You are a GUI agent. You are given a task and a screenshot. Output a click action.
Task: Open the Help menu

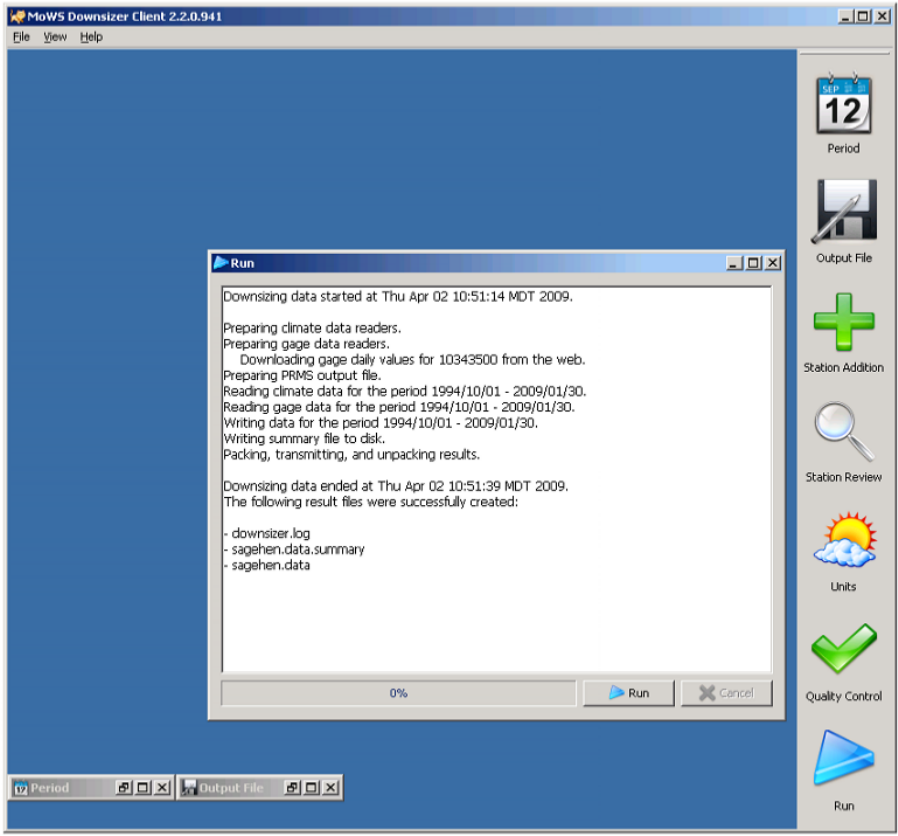click(x=91, y=37)
